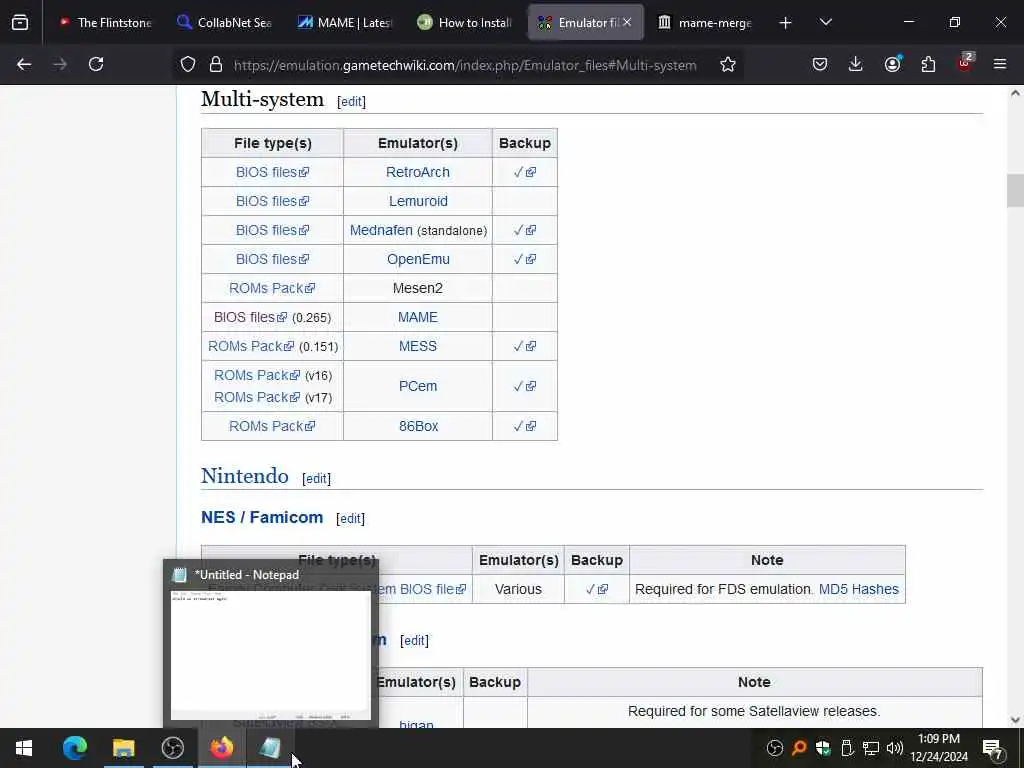Open BIOS files link for OpenEmu
Image resolution: width=1024 pixels, height=768 pixels.
272,259
